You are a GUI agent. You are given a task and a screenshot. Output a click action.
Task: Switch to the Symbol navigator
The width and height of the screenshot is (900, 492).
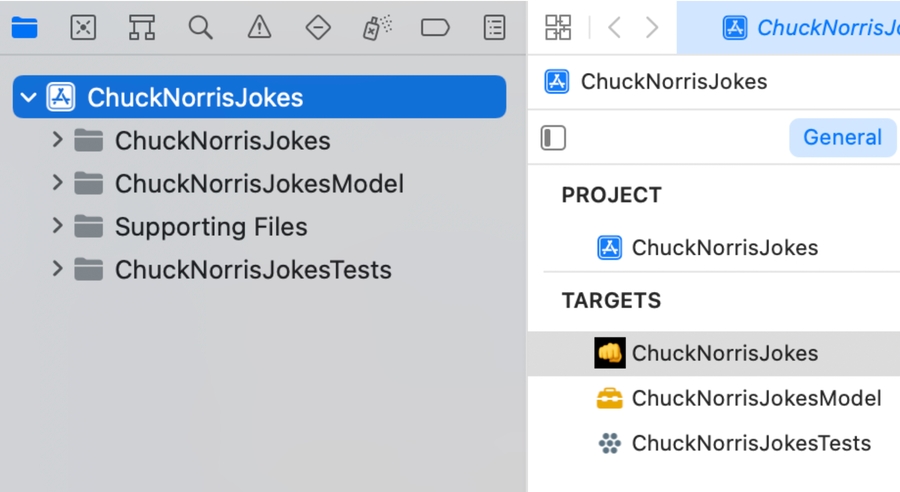pos(142,28)
